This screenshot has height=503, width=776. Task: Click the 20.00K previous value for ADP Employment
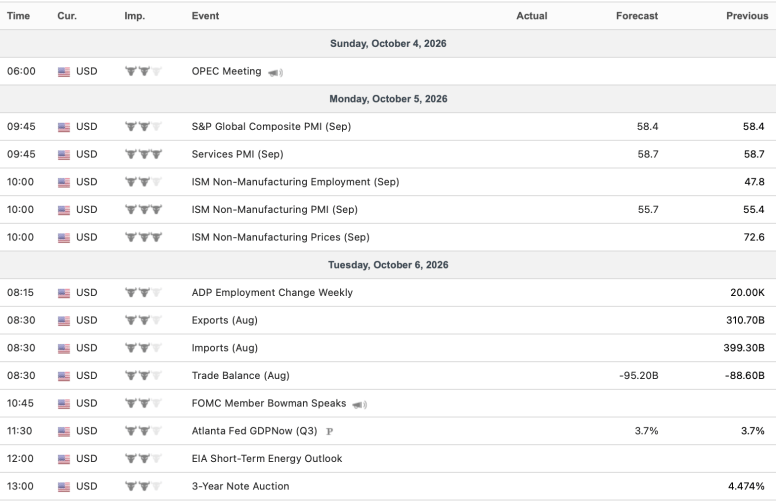[747, 293]
